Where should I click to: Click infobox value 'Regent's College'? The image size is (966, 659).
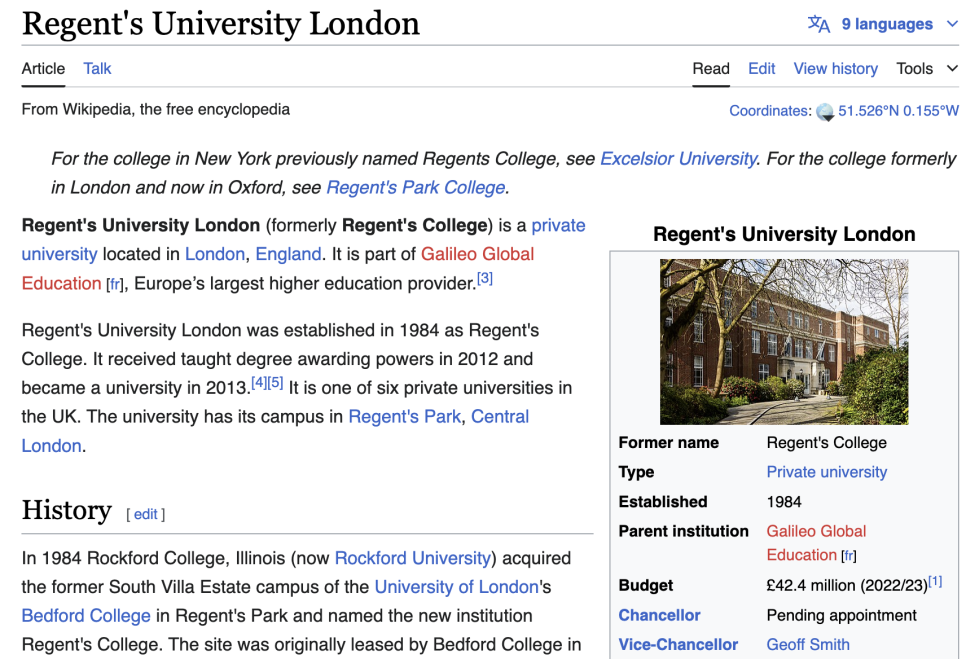tap(826, 443)
